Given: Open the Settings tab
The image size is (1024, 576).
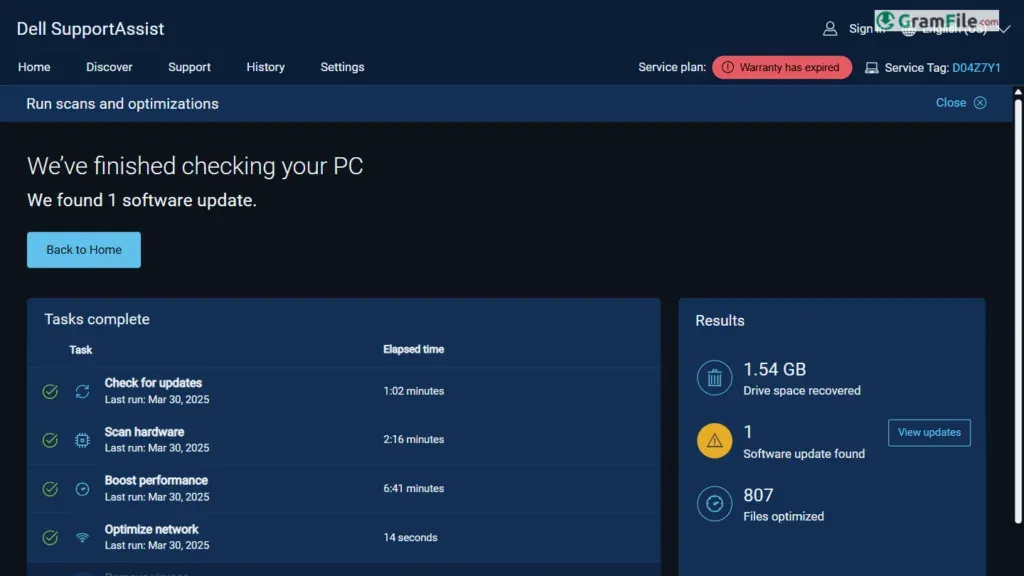Looking at the screenshot, I should click(x=342, y=67).
